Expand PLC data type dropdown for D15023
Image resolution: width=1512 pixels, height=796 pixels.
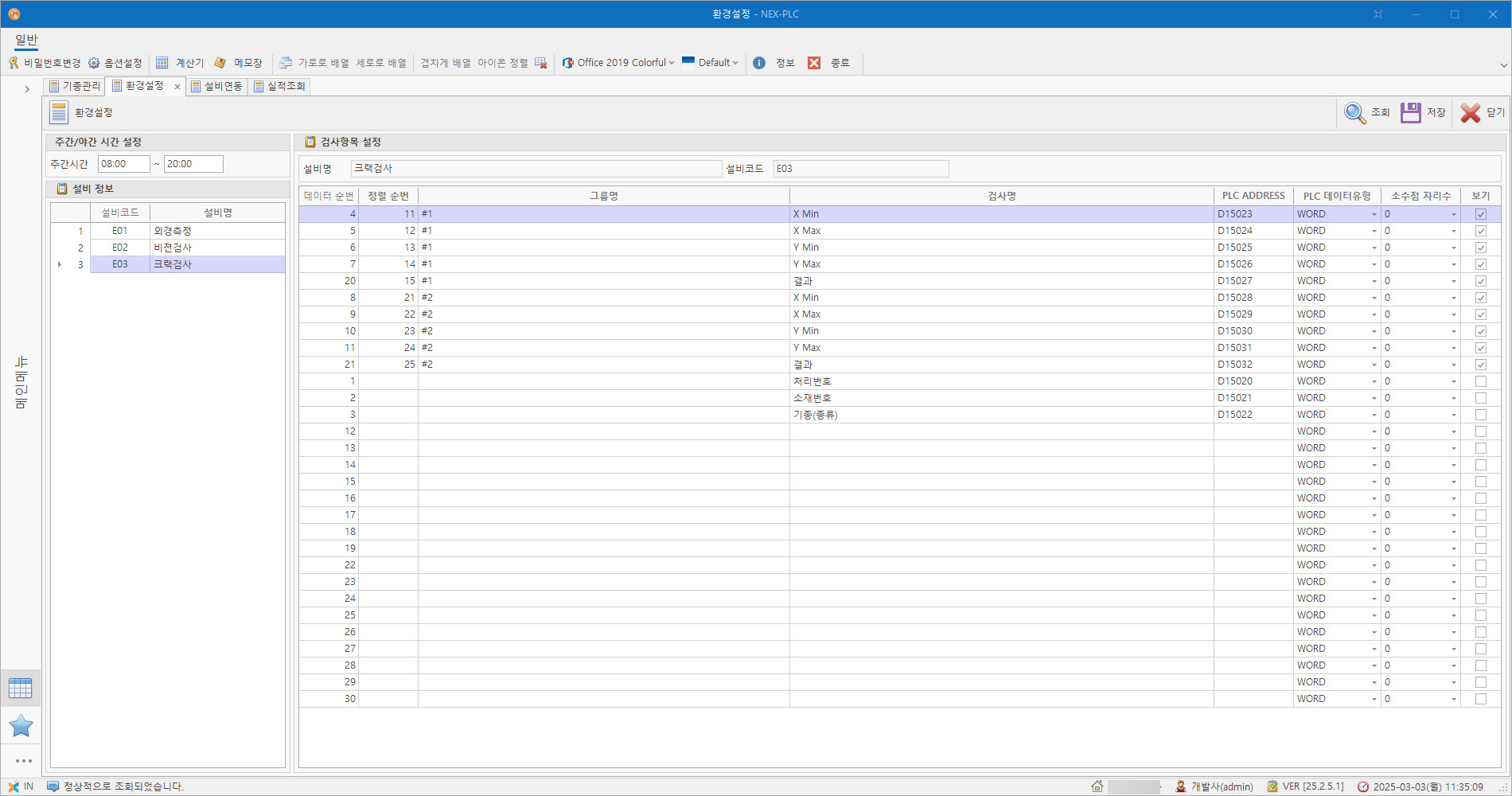pos(1374,215)
